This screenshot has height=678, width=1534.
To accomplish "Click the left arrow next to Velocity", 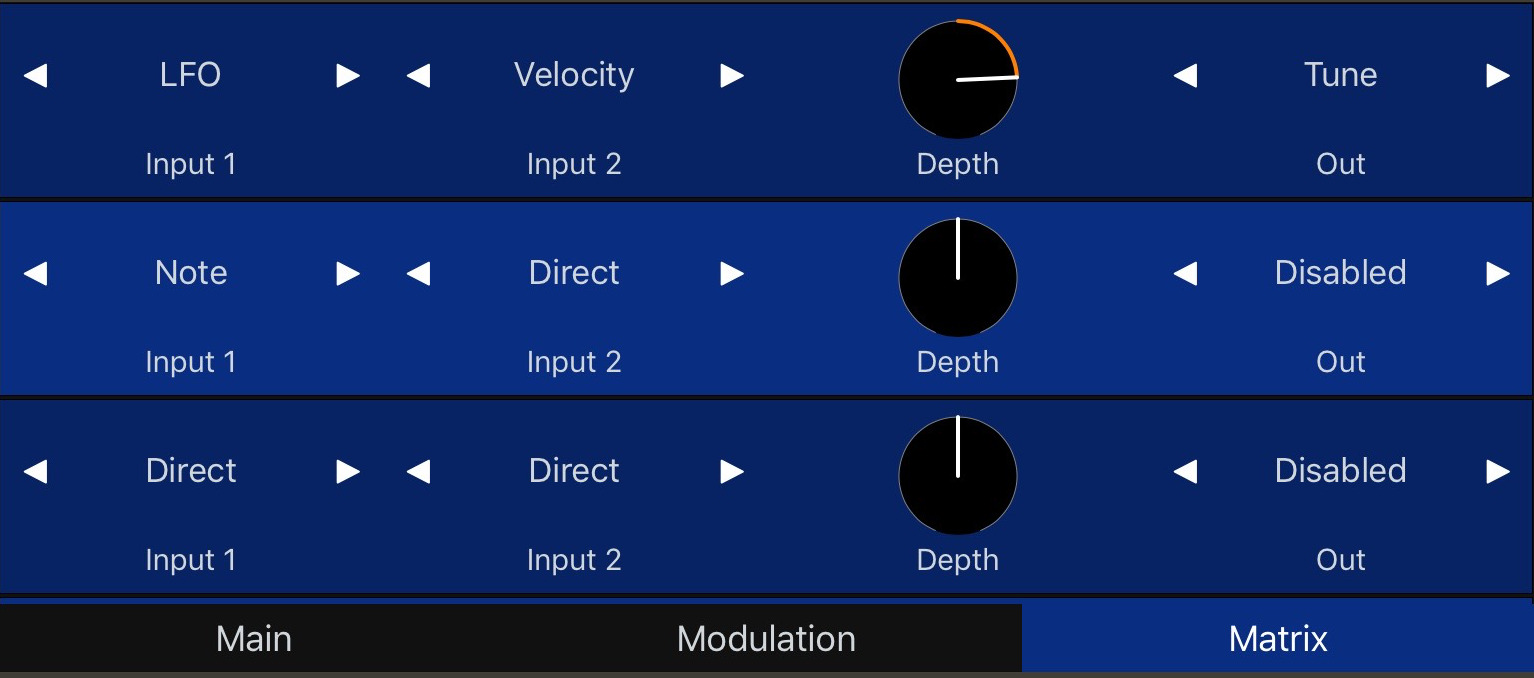I will click(421, 75).
